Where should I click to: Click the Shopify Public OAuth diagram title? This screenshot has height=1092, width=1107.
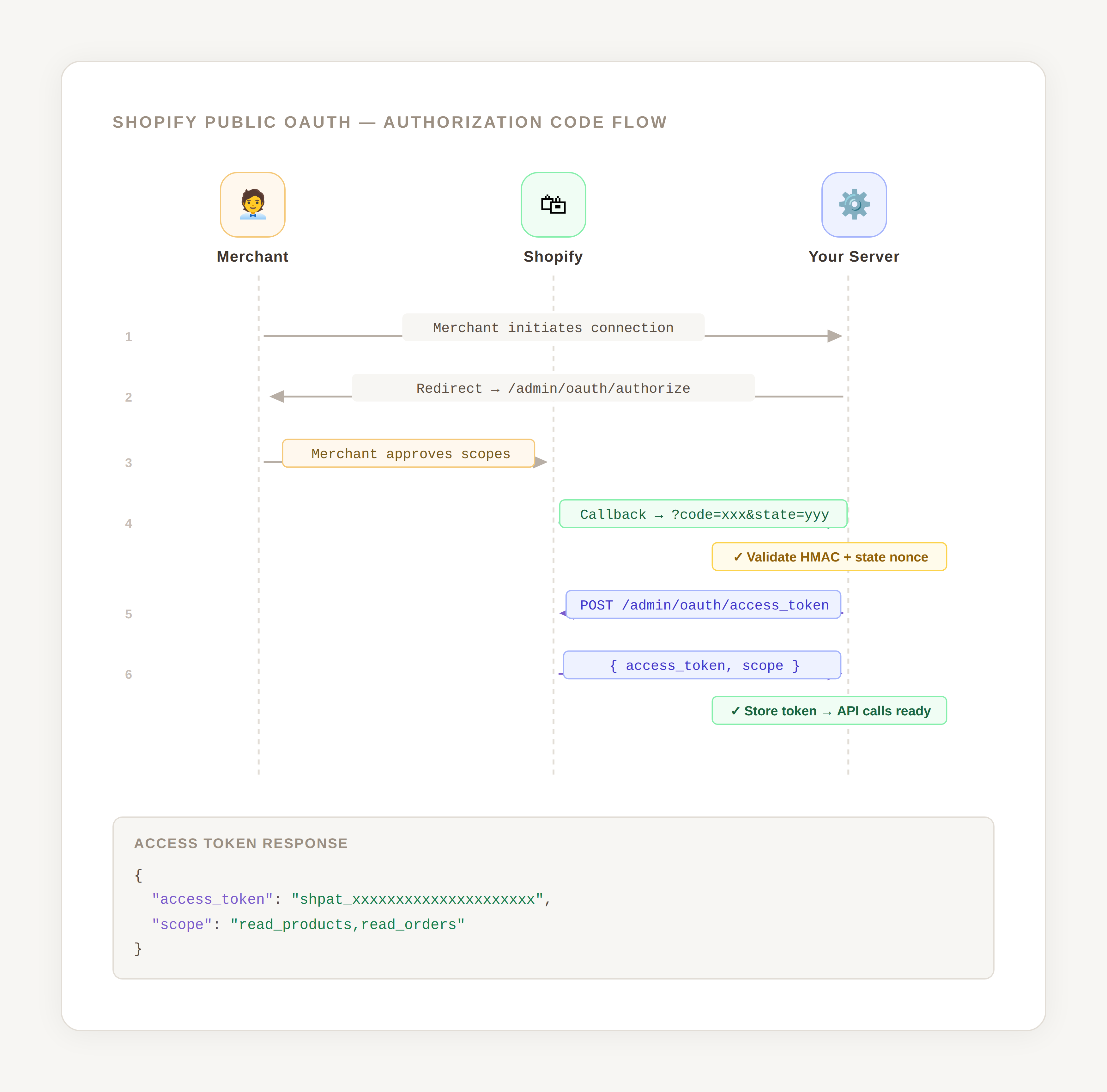point(390,122)
